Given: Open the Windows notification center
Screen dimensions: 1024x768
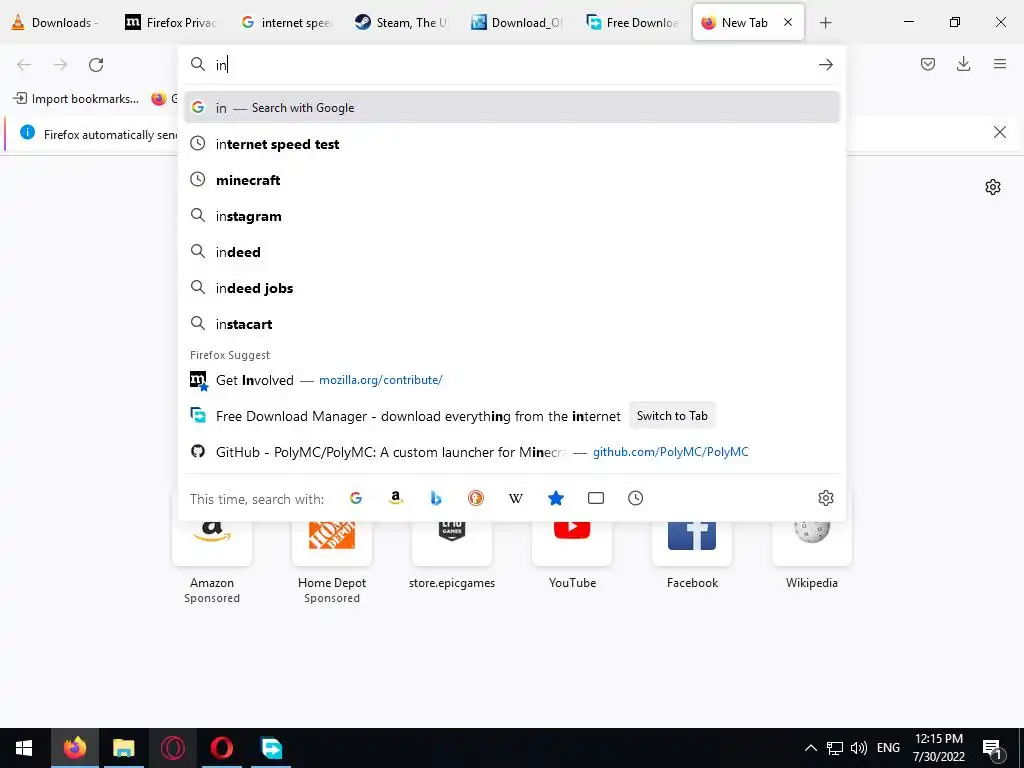Looking at the screenshot, I should [x=992, y=749].
